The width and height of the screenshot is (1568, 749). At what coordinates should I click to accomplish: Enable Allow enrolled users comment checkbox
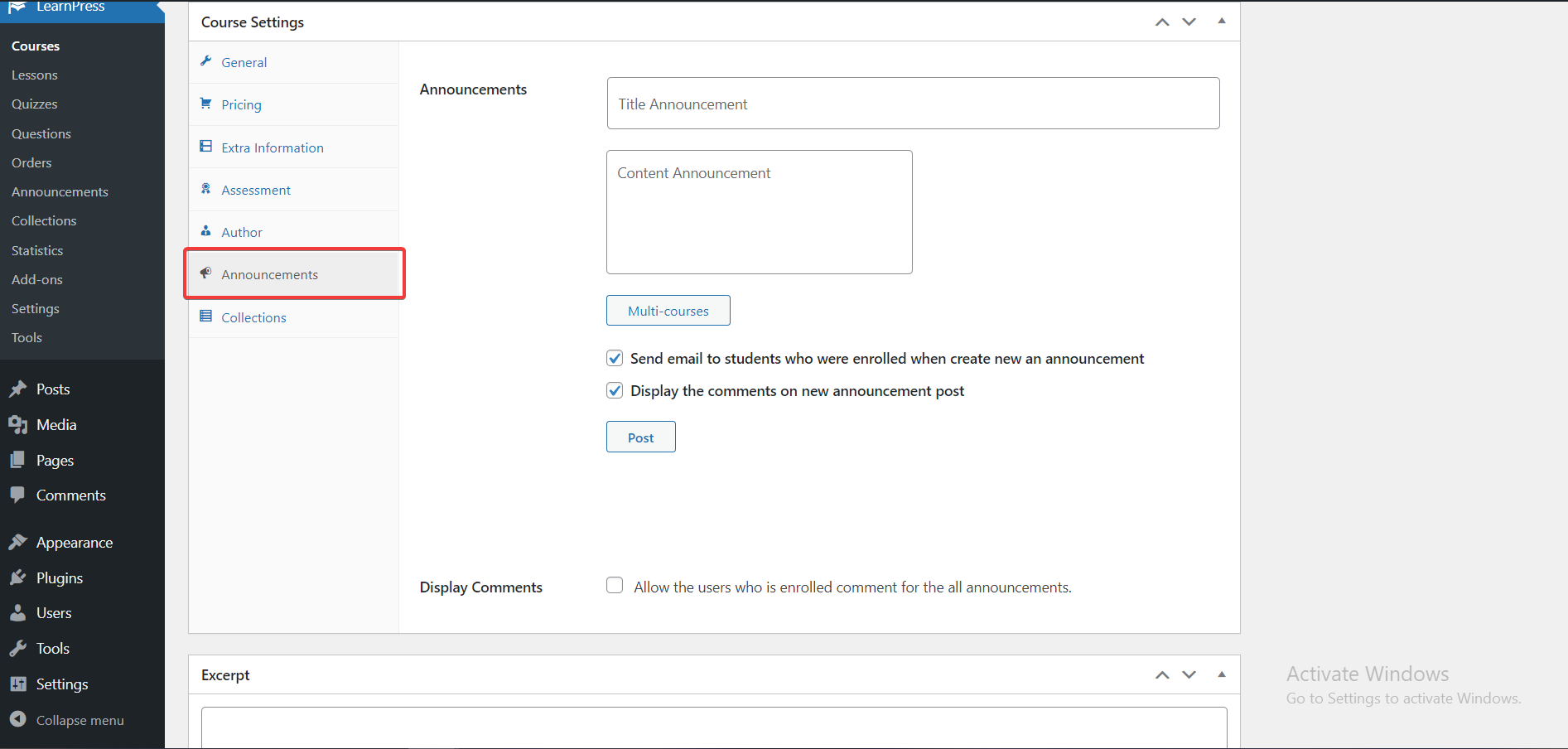pyautogui.click(x=615, y=586)
